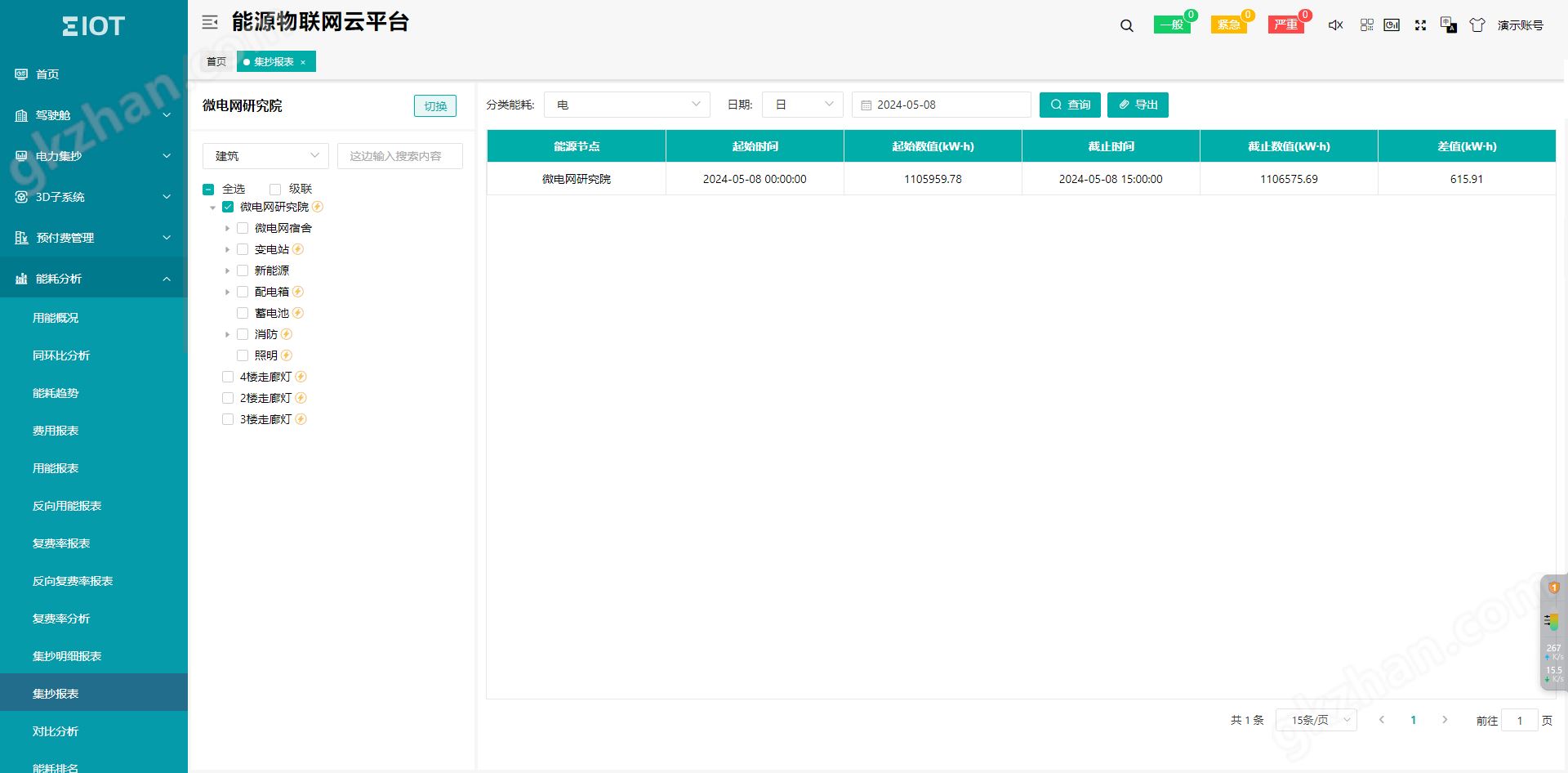Switch to the 首页 tab

click(216, 62)
